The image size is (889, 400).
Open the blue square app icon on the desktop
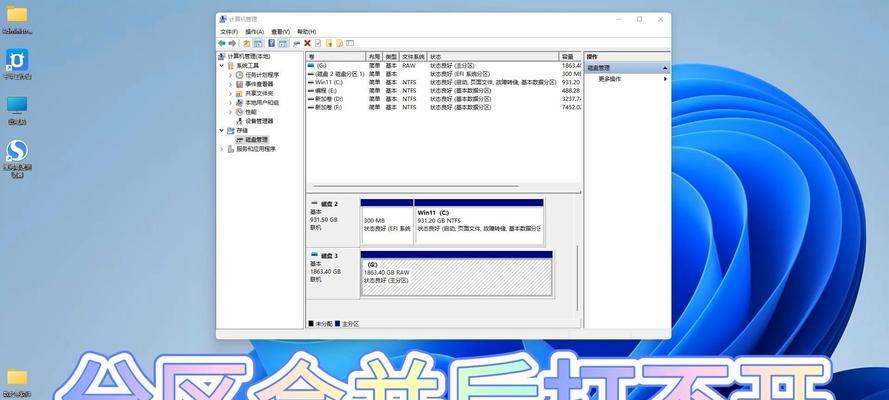tap(17, 59)
